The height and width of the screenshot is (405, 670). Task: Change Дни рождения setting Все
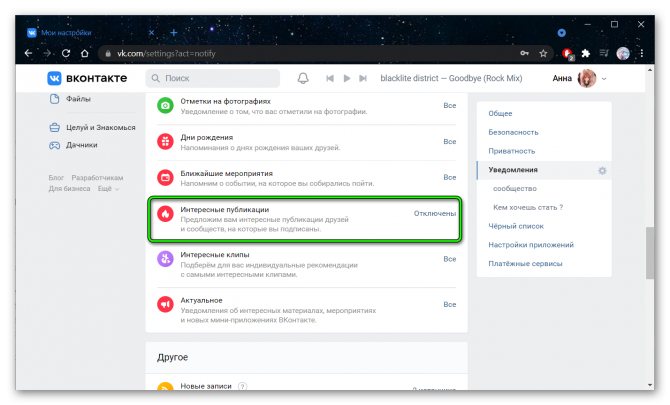click(450, 141)
